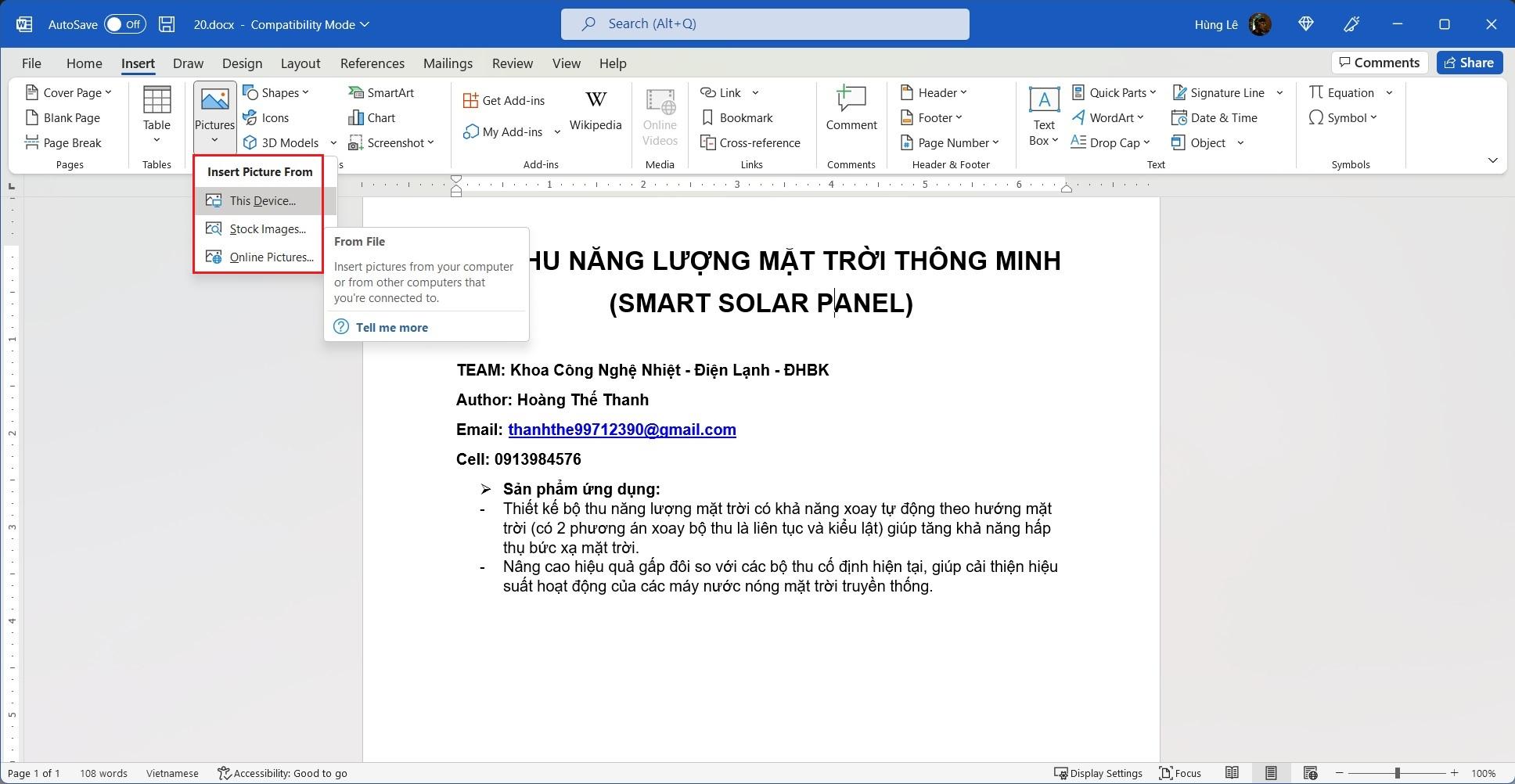This screenshot has width=1515, height=784.
Task: Open the Compatibility Mode dropdown
Action: pyautogui.click(x=364, y=24)
